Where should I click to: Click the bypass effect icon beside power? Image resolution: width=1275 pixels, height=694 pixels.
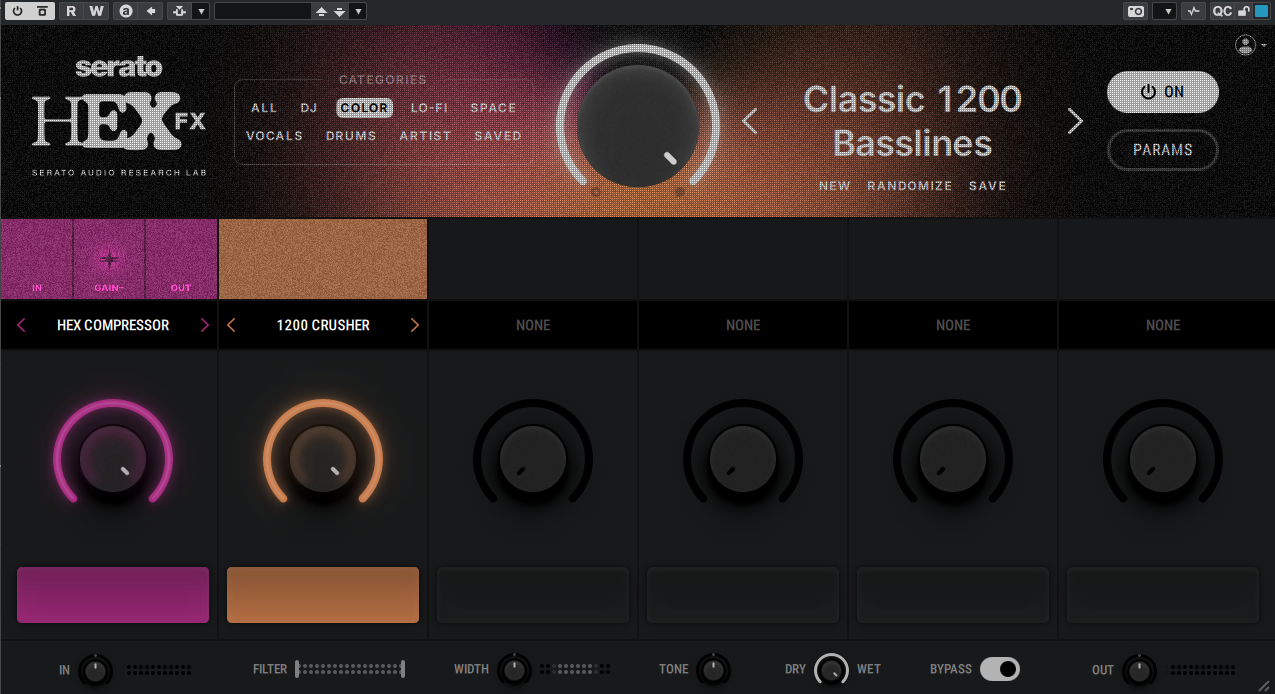41,11
